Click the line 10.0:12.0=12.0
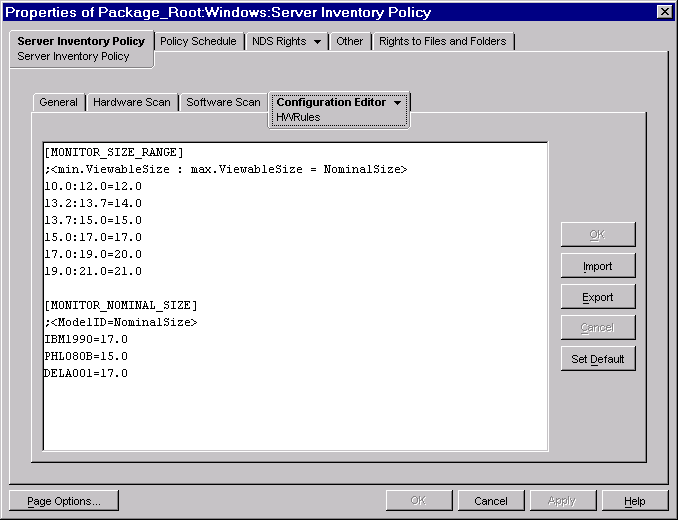678x520 pixels. coord(93,186)
